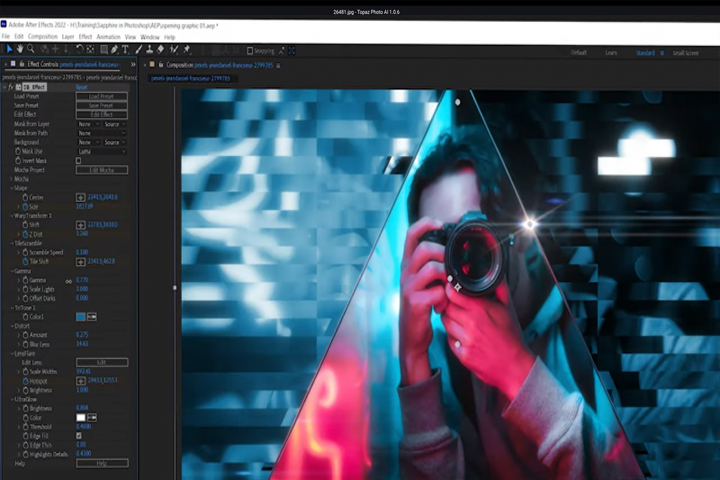
Task: Open the Edit menu
Action: click(19, 36)
